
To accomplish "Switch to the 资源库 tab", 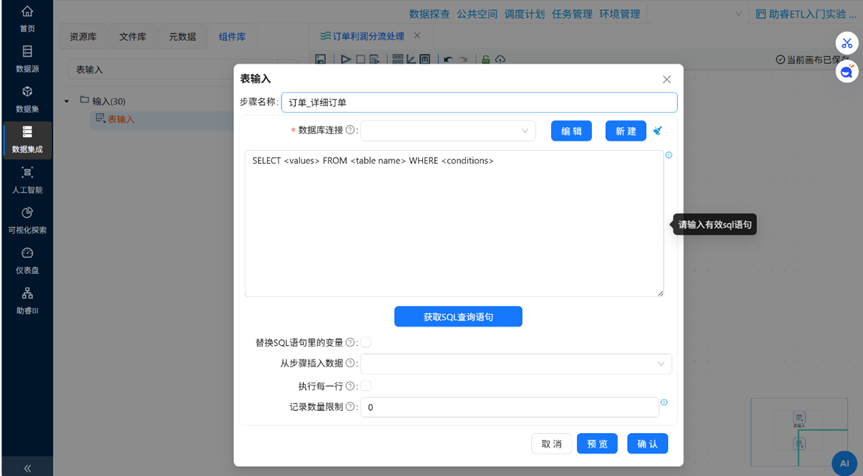I will [83, 37].
